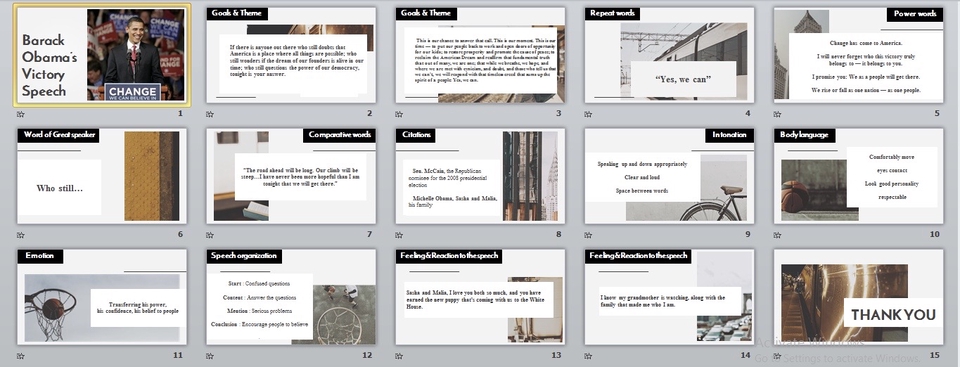Image resolution: width=960 pixels, height=367 pixels.
Task: Click the animation star icon under slide 13
Action: click(399, 355)
